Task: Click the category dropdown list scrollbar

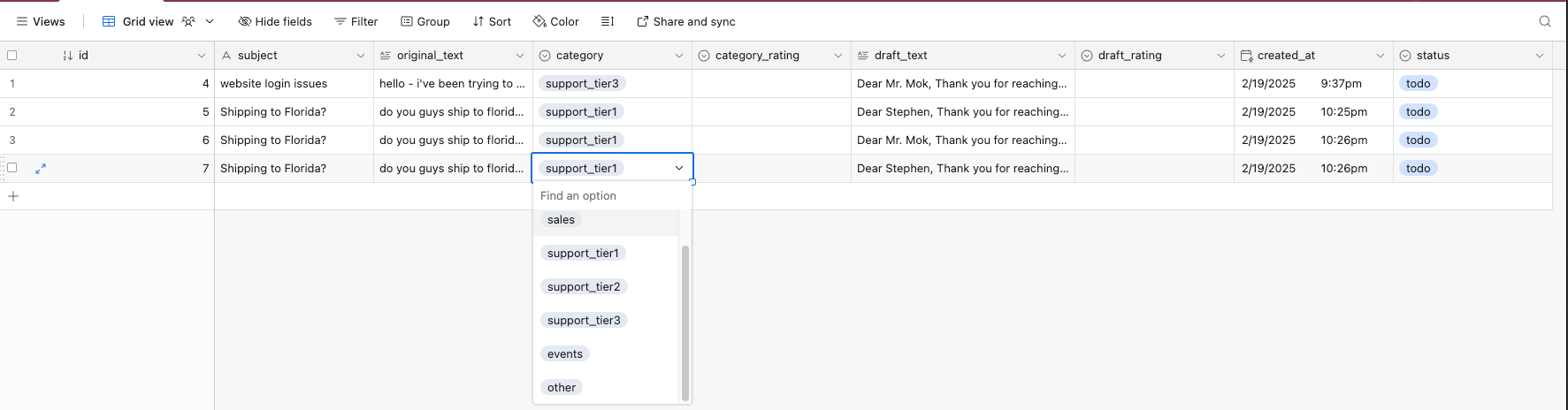Action: tap(685, 323)
